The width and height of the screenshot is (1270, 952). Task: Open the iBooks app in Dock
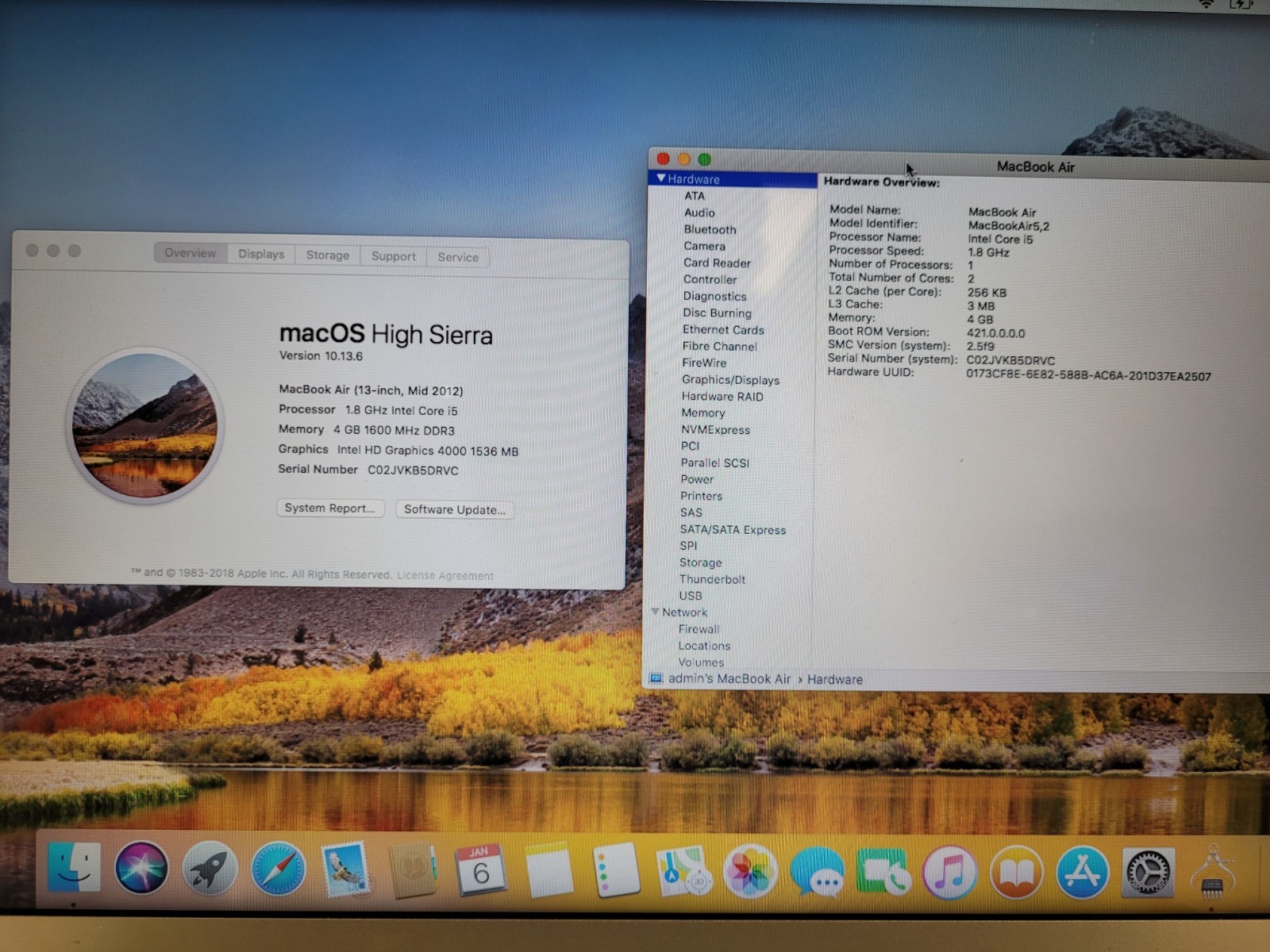pyautogui.click(x=1016, y=873)
